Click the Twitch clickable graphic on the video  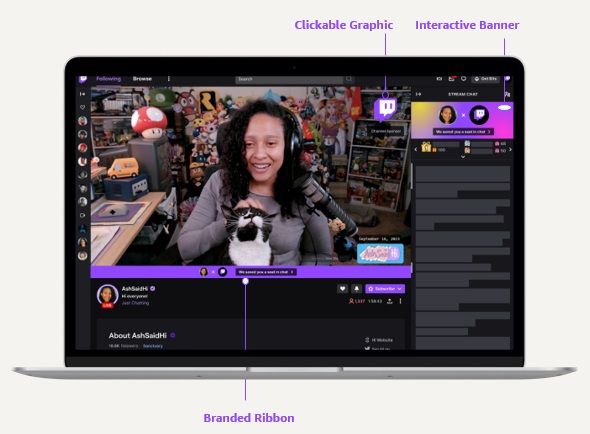pyautogui.click(x=386, y=109)
